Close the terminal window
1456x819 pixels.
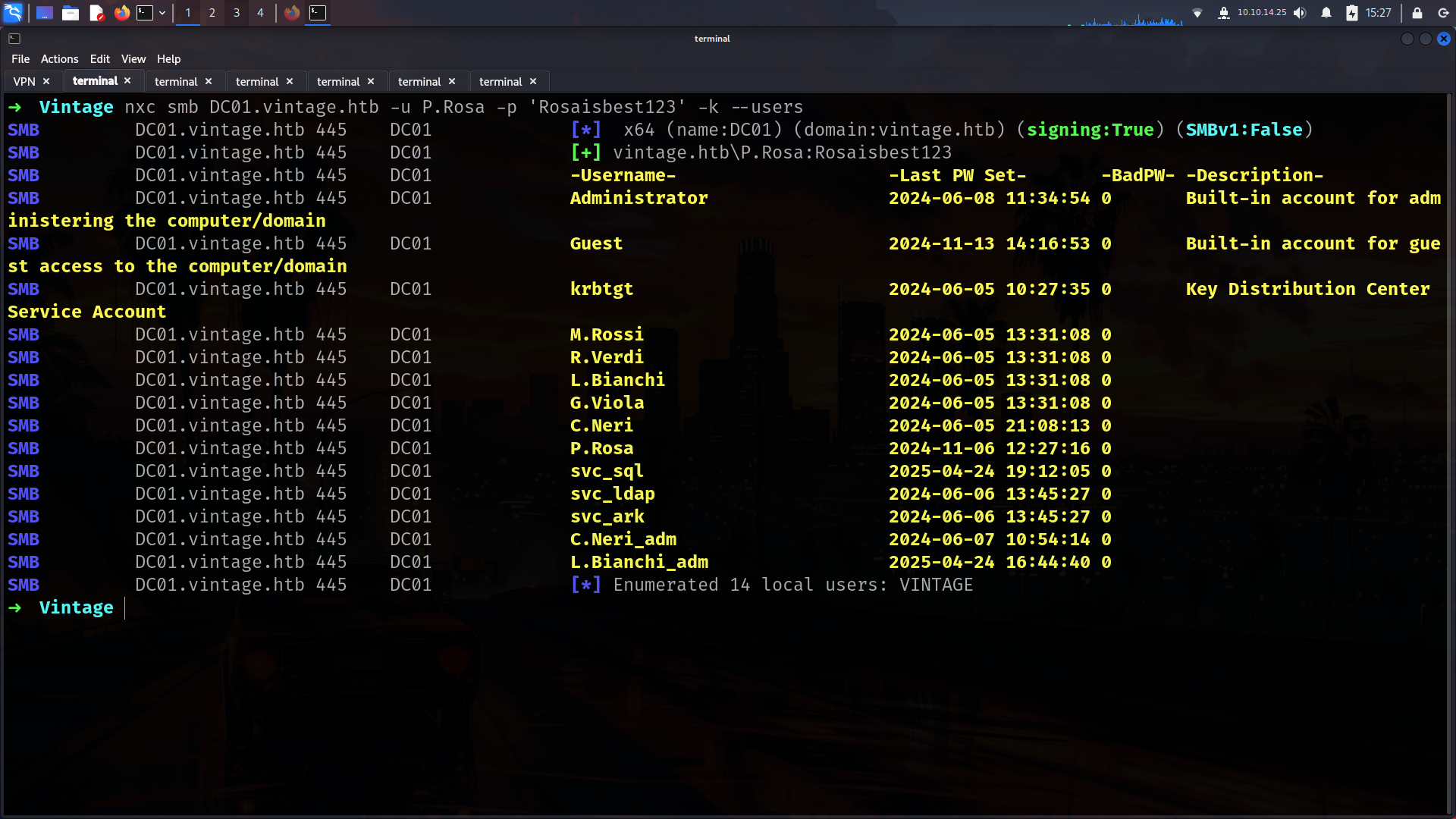1444,39
